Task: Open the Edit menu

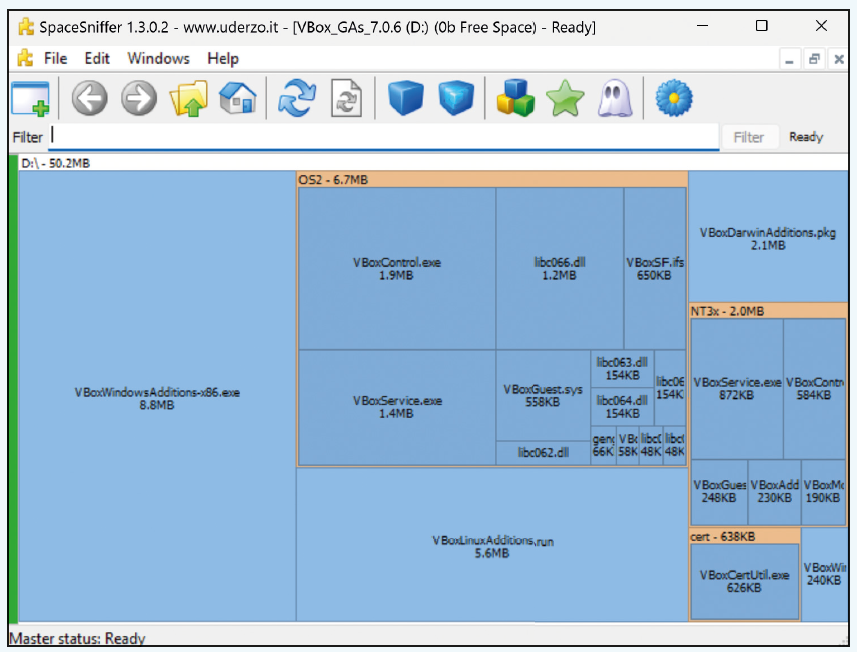Action: tap(97, 58)
